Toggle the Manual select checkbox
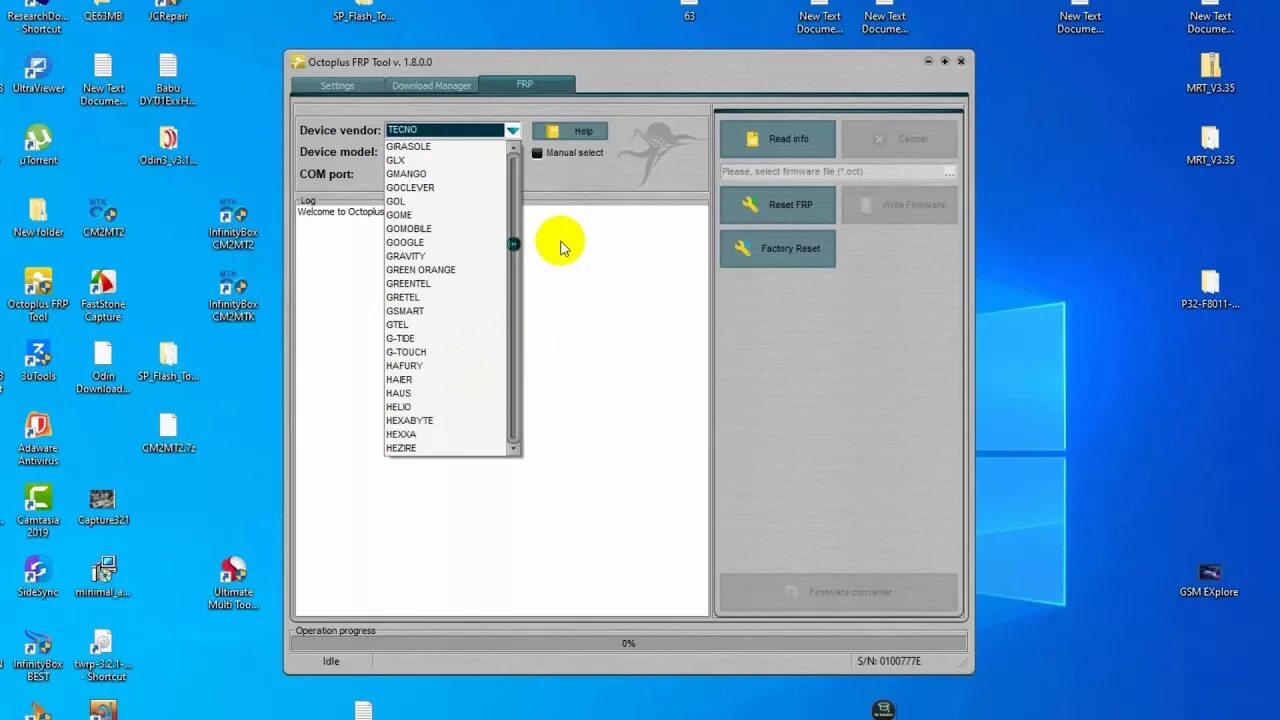Screen dimensions: 1280x720 pyautogui.click(x=537, y=153)
